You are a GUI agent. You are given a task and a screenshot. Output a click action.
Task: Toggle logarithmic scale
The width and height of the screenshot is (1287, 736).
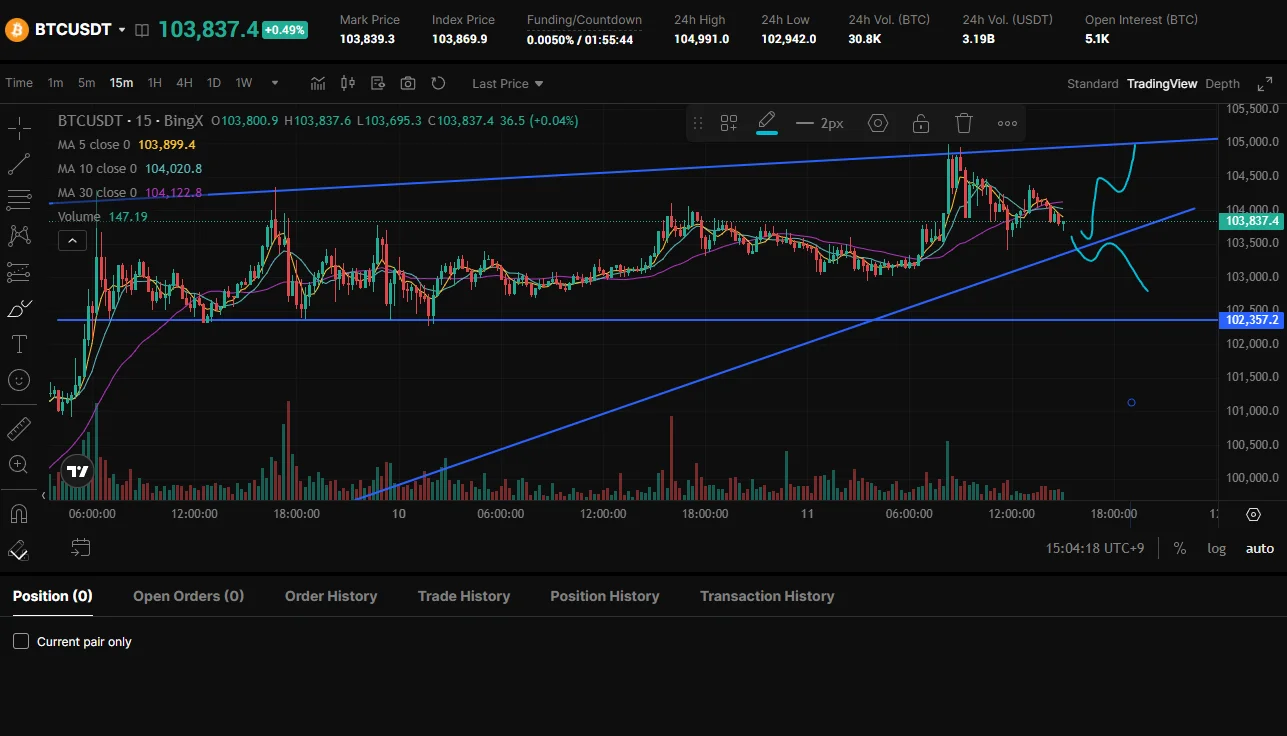pos(1216,548)
